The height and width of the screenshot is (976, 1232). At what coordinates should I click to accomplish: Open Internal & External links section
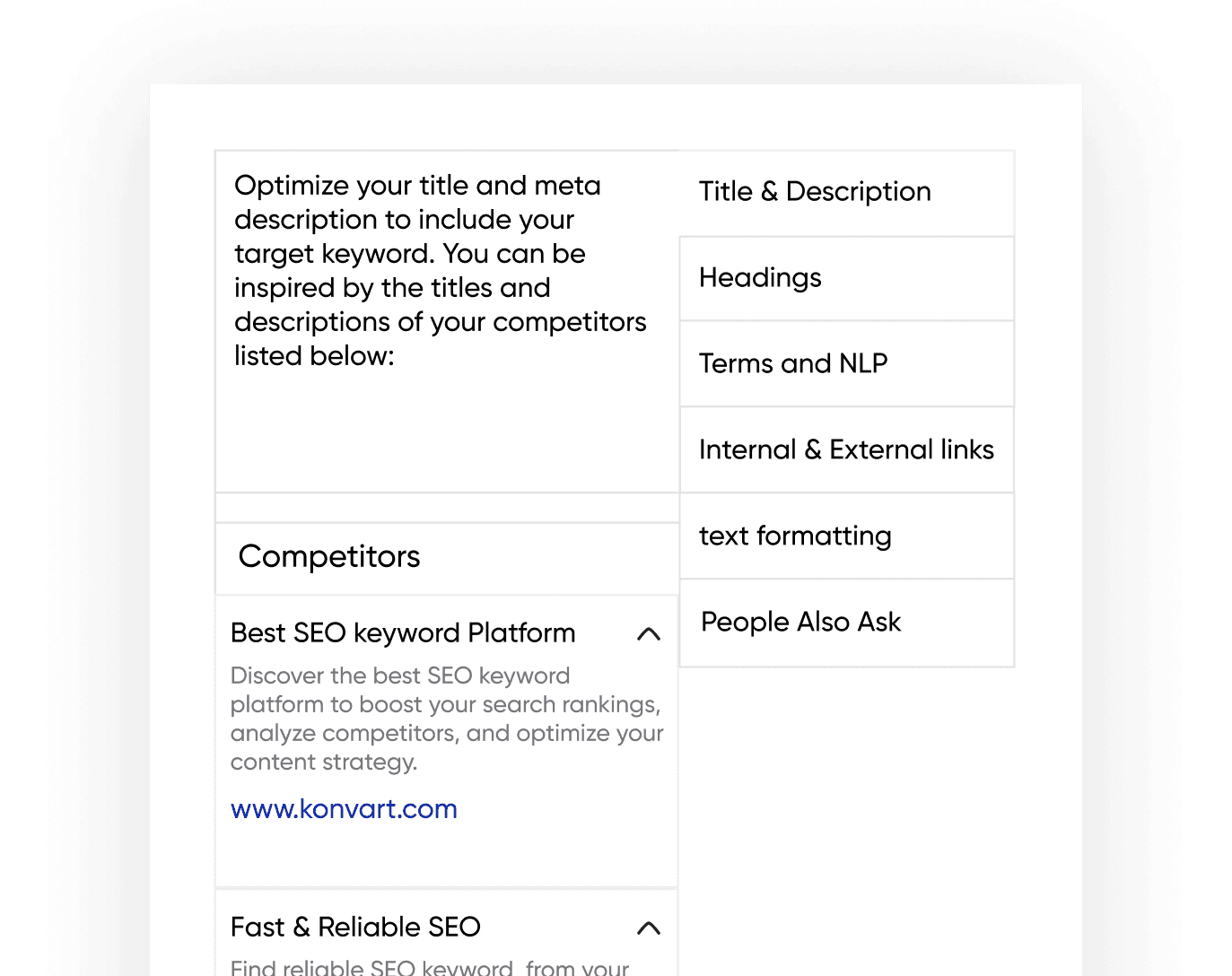846,449
